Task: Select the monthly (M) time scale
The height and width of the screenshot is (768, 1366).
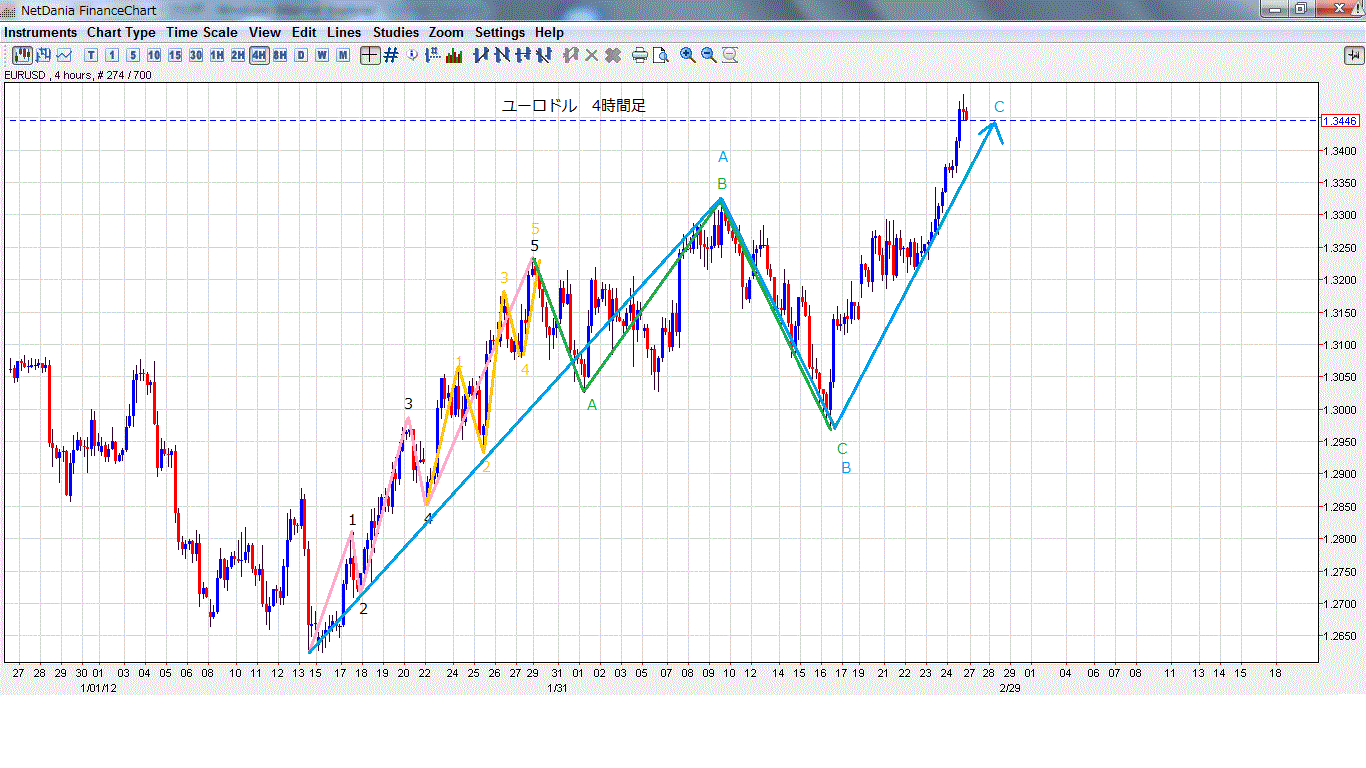Action: (343, 55)
